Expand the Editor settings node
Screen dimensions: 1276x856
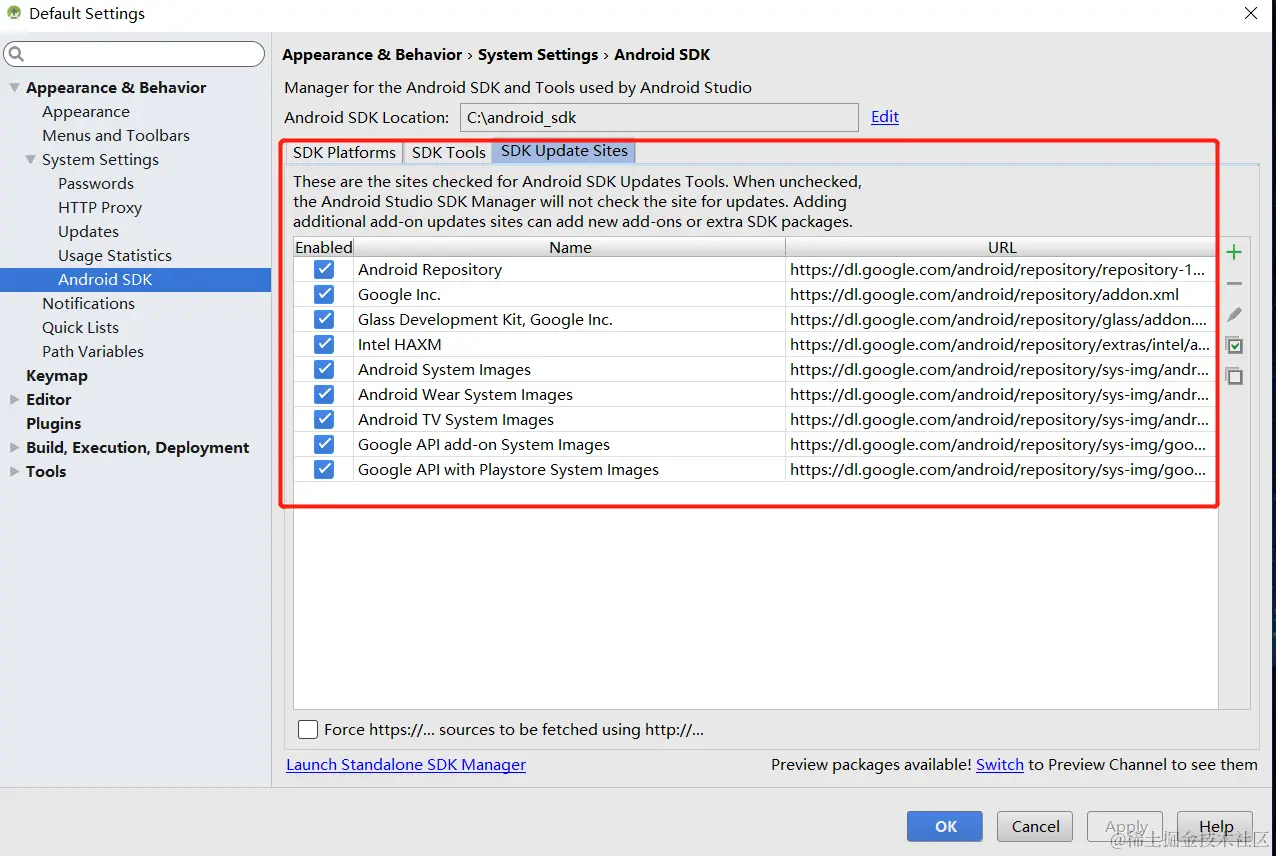[x=14, y=400]
